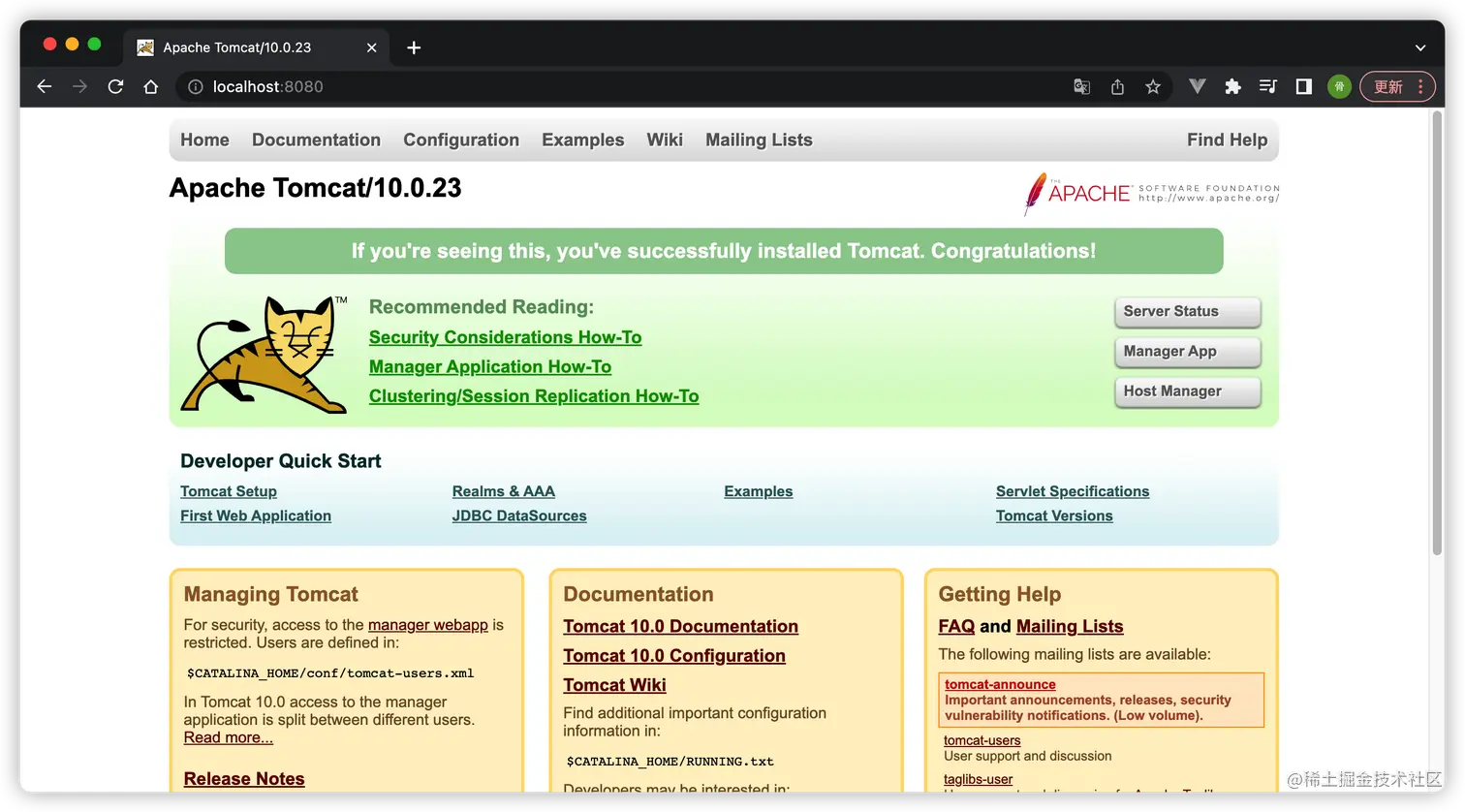Image resolution: width=1465 pixels, height=812 pixels.
Task: Open Documentation in the top navigation bar
Action: click(x=316, y=140)
